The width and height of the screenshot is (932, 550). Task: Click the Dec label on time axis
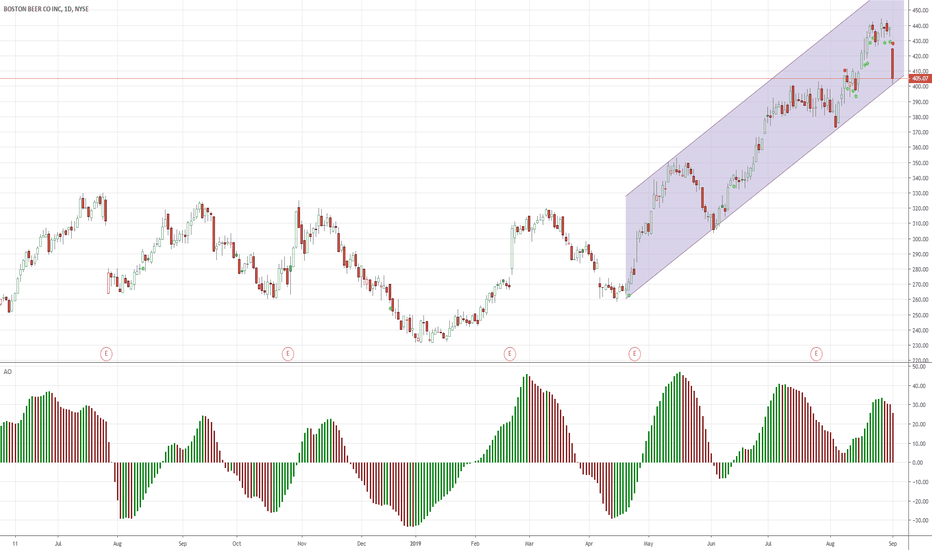[x=361, y=543]
